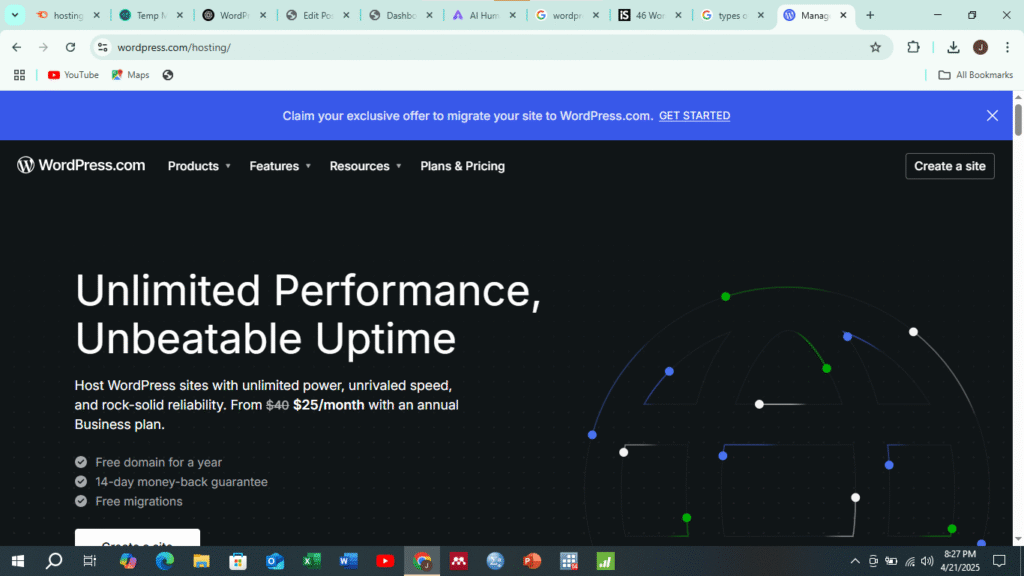Screen dimensions: 1024x576
Task: Expand the Features menu
Action: tap(280, 166)
